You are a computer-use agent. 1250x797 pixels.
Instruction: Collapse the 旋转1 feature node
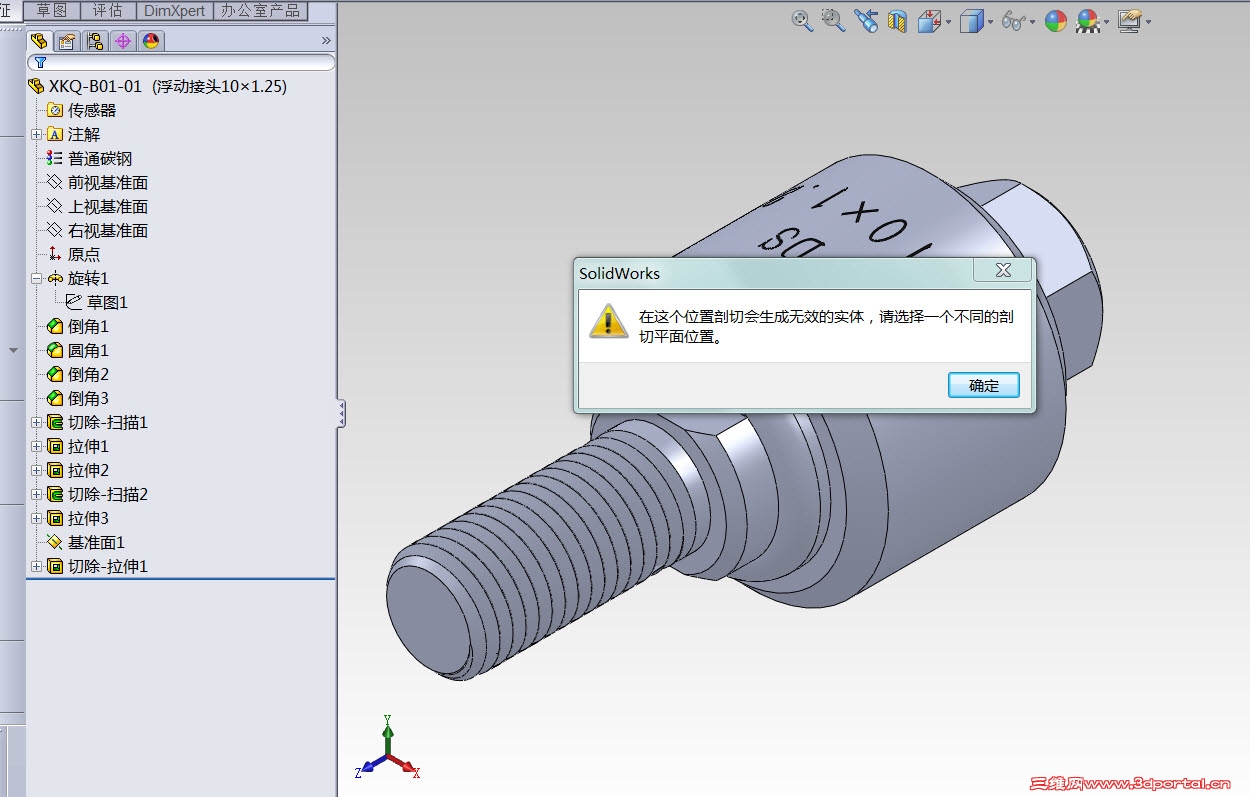coord(36,278)
